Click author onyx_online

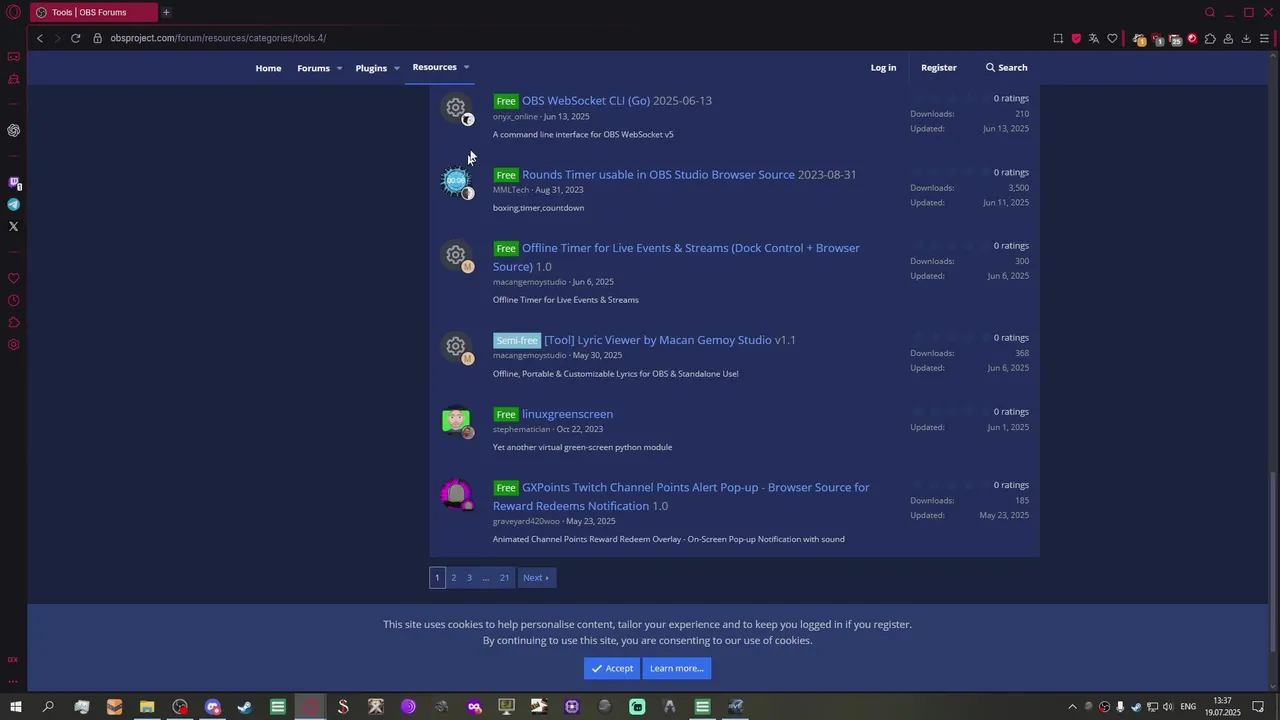515,116
